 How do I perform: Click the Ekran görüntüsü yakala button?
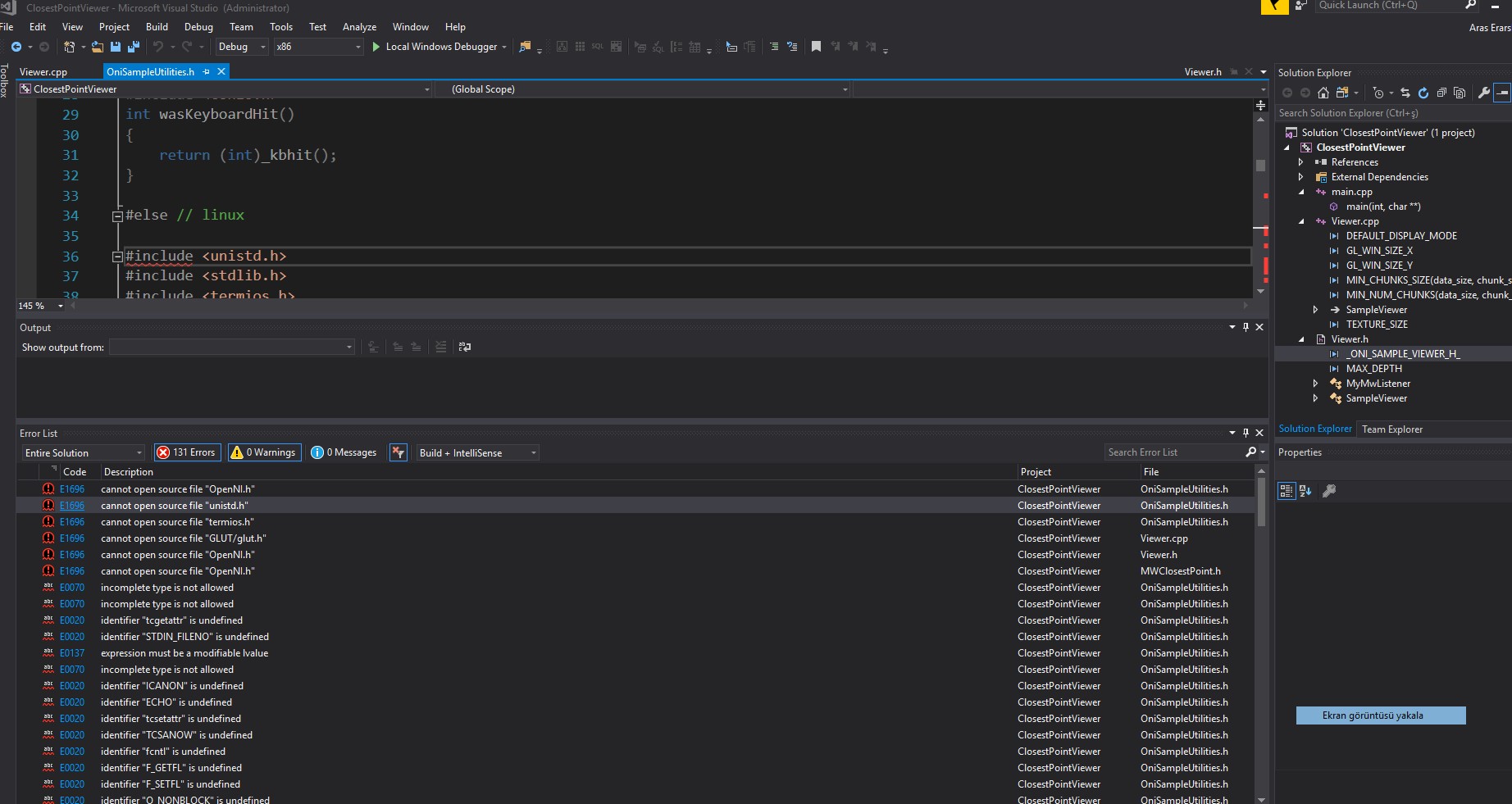[1381, 715]
